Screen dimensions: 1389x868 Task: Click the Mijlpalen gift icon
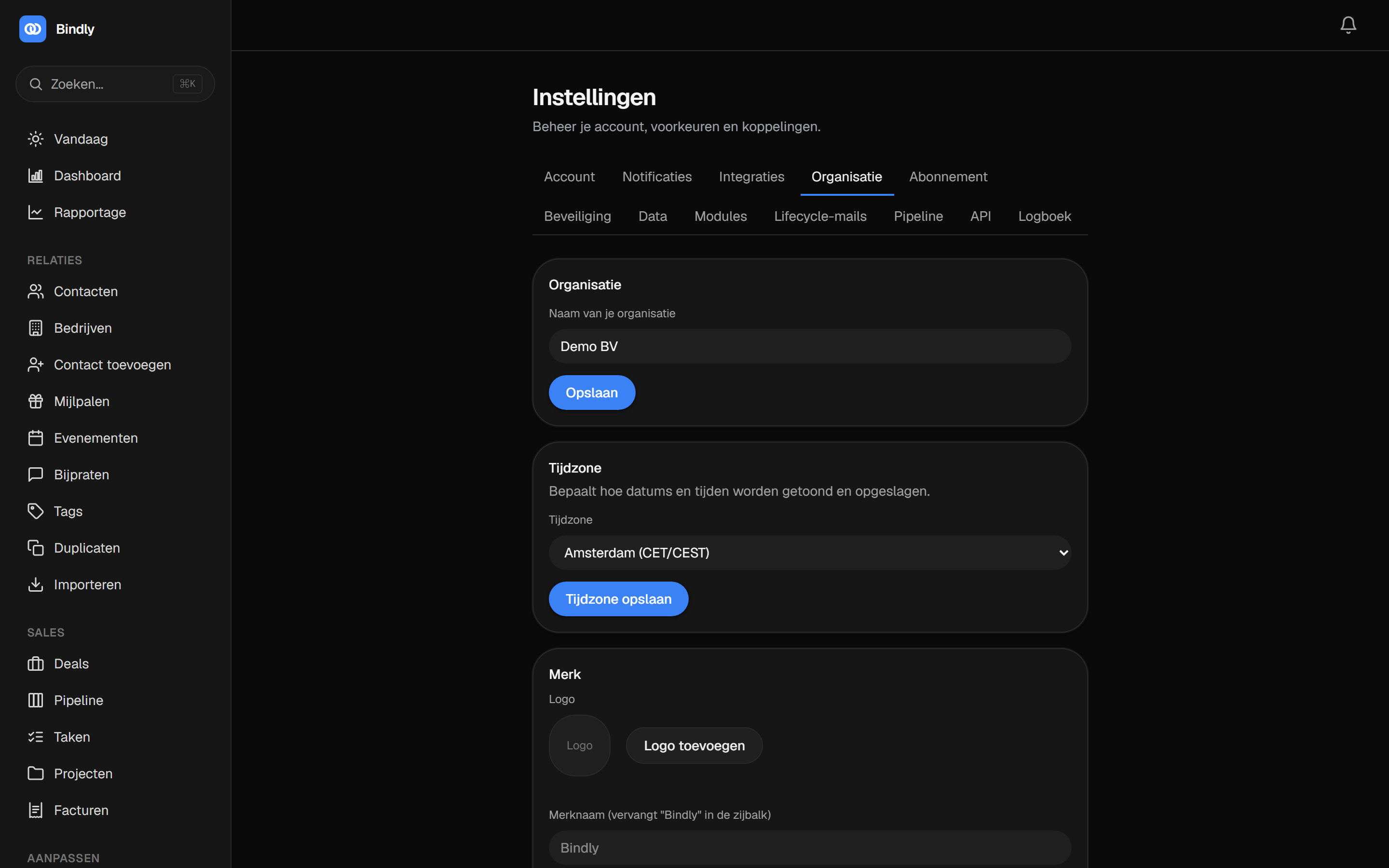click(x=36, y=401)
